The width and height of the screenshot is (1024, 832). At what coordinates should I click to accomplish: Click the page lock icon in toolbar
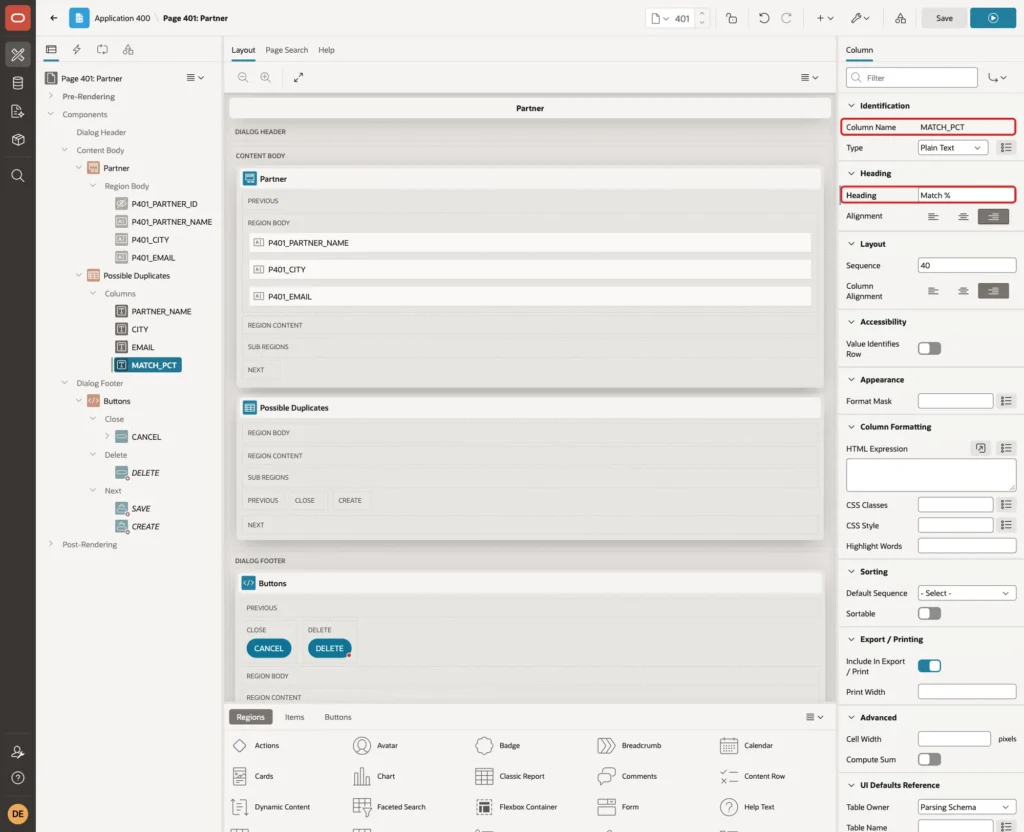point(731,18)
